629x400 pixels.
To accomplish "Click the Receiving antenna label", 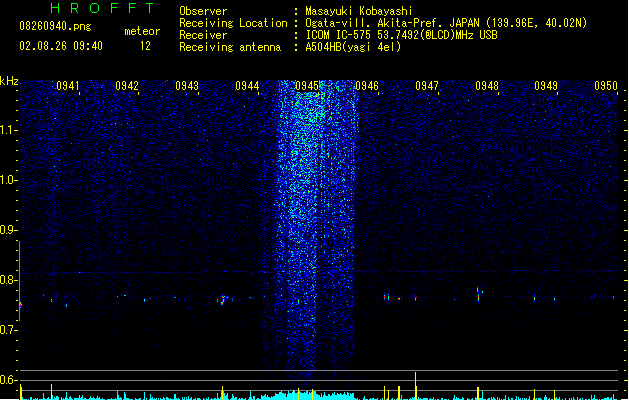I will pyautogui.click(x=230, y=47).
